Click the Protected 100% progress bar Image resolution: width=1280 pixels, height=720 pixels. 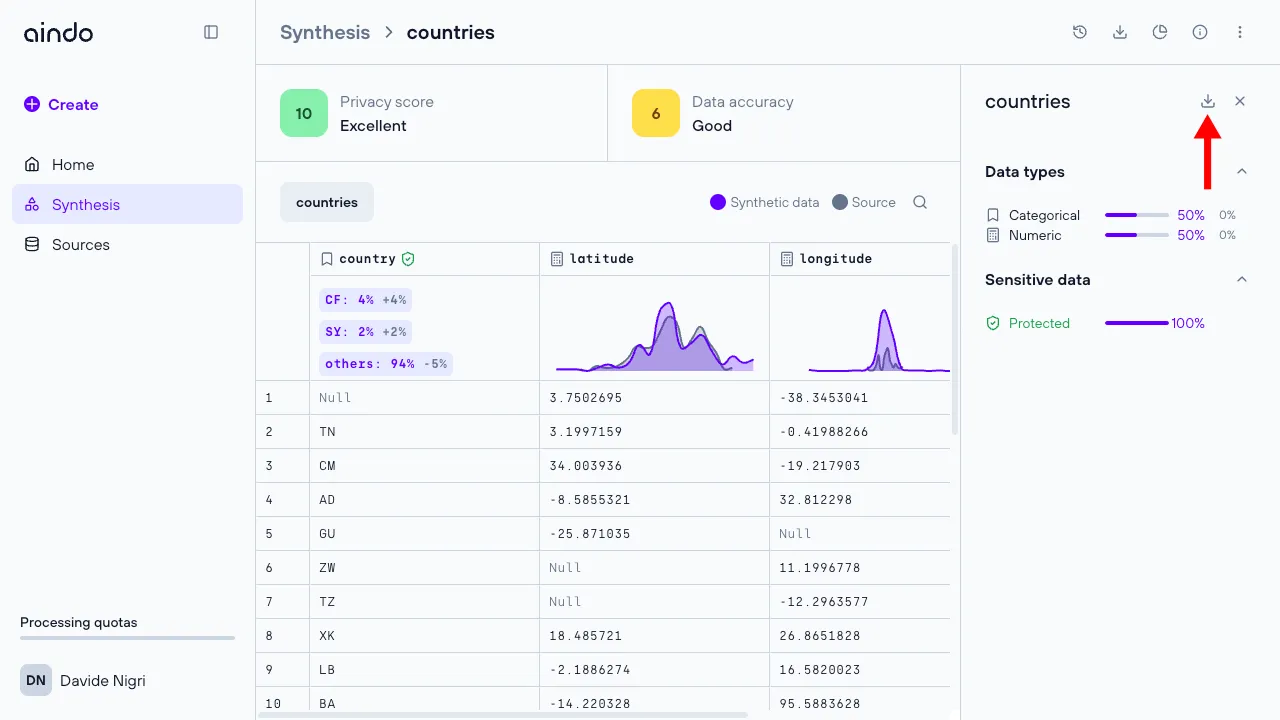point(1137,323)
